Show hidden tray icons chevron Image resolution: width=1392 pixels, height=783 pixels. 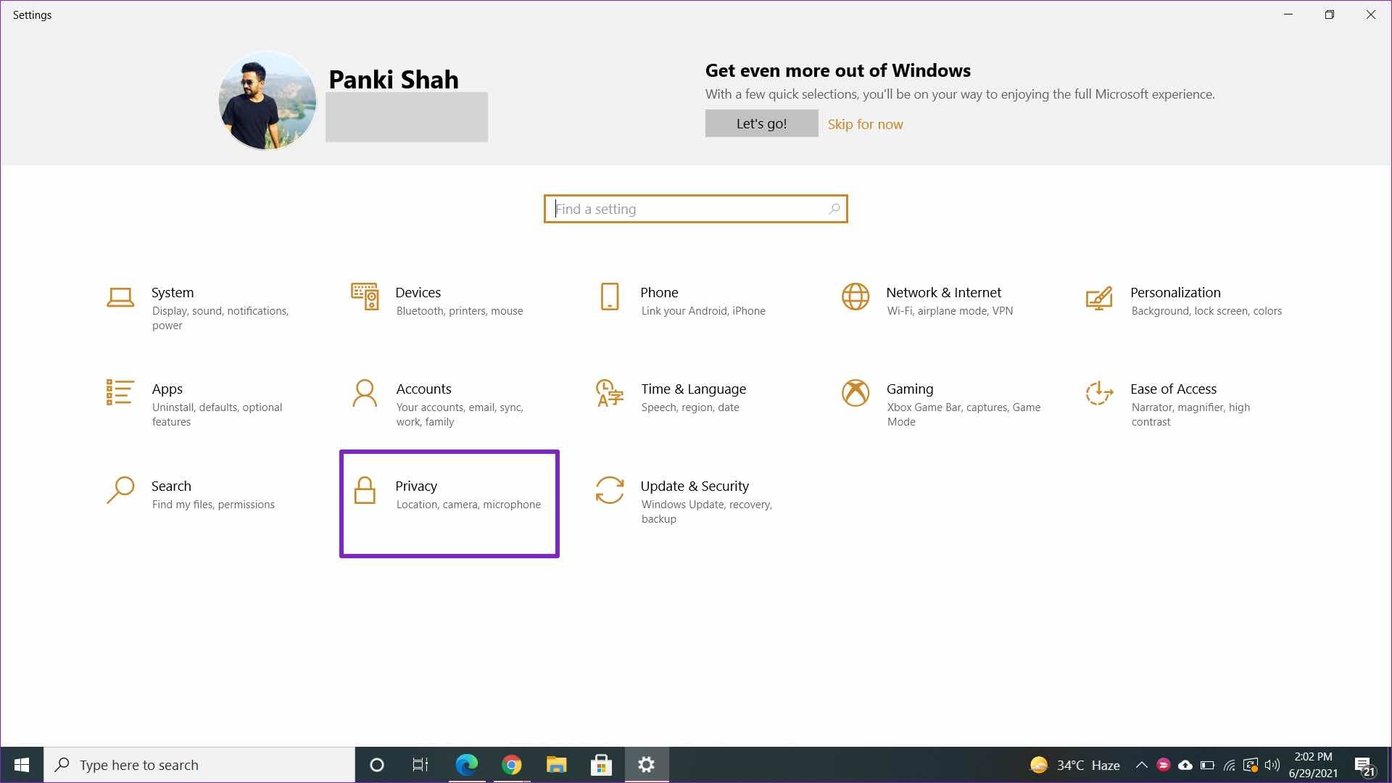click(1141, 765)
